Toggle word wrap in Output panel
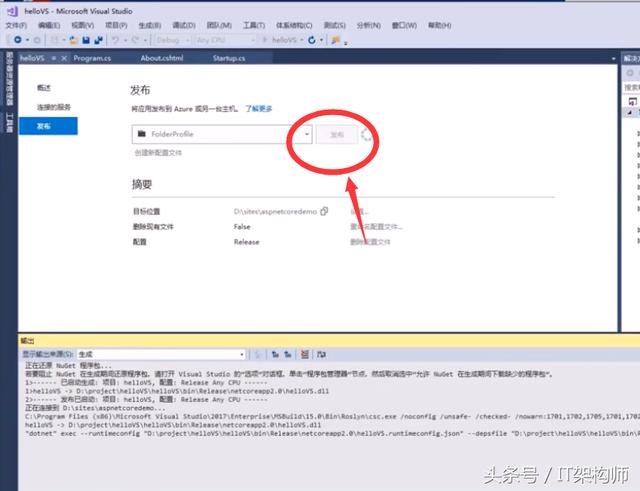Screen dimensions: 640x491 (x=321, y=354)
